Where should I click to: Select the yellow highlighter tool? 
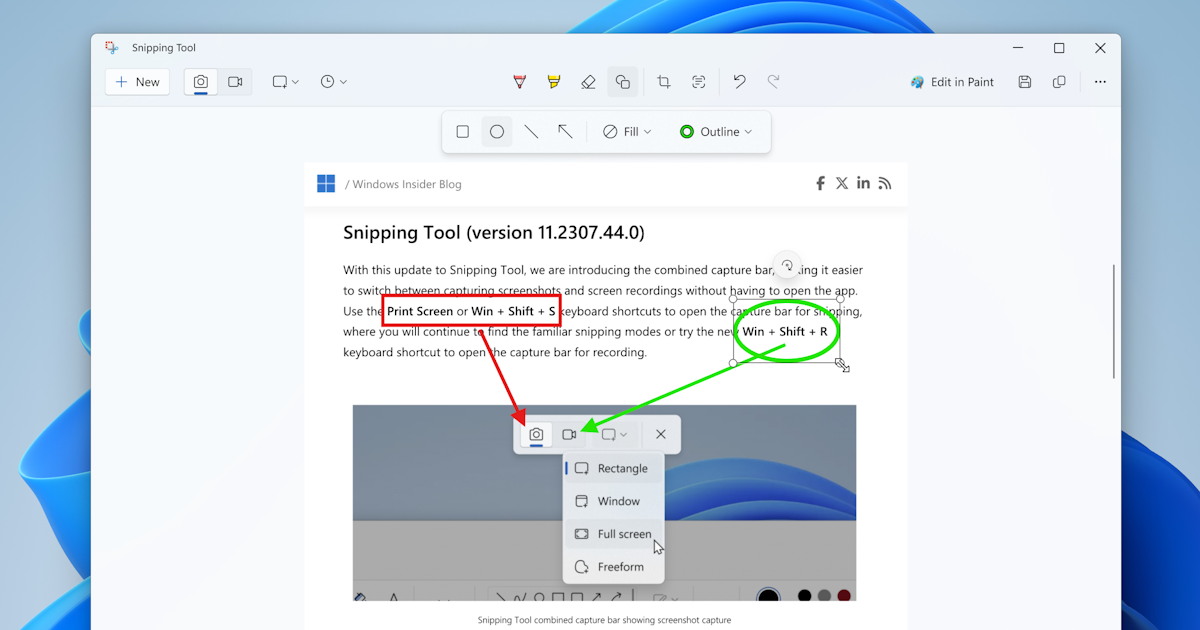pyautogui.click(x=555, y=81)
